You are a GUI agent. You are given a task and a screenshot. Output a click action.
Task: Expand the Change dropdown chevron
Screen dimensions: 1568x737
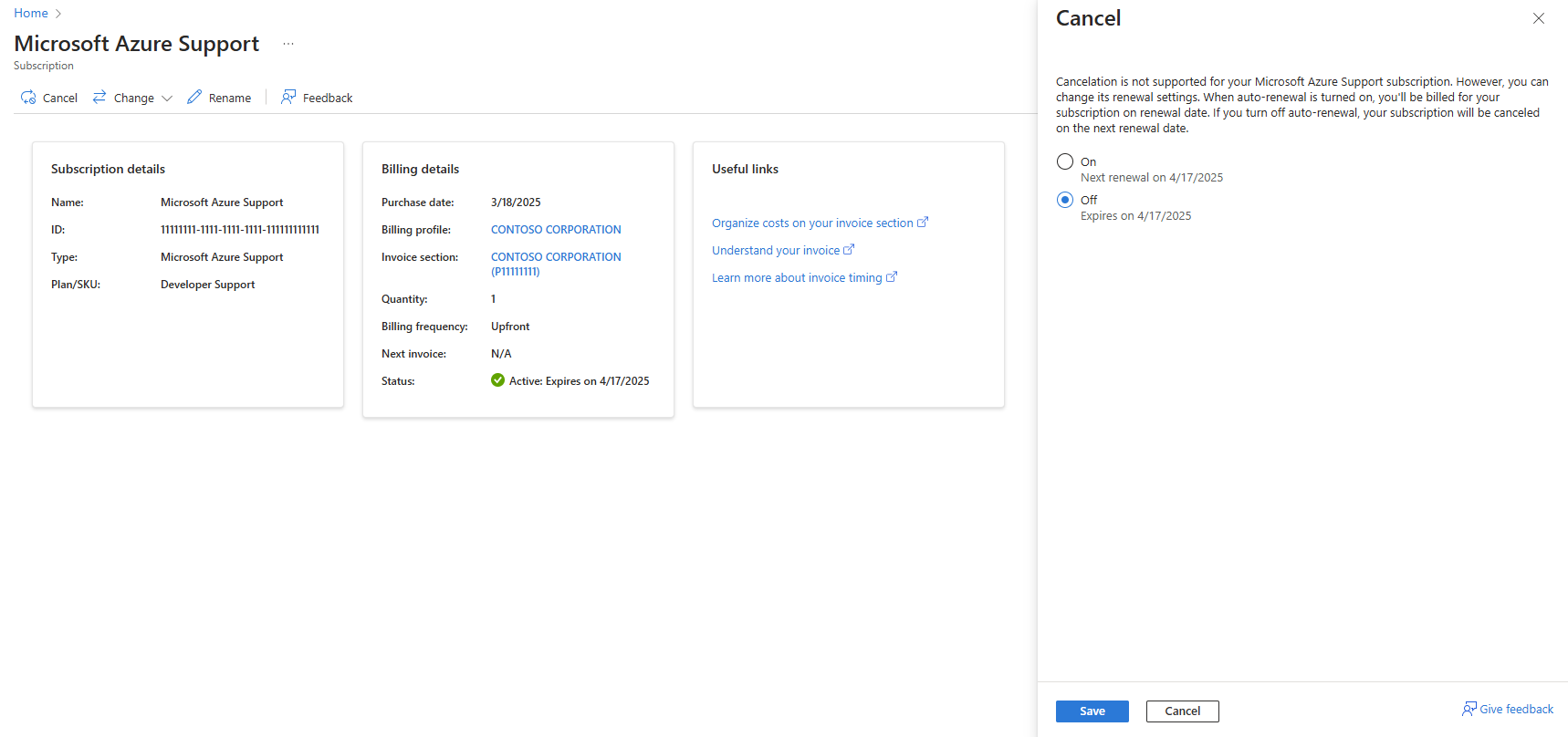click(167, 99)
